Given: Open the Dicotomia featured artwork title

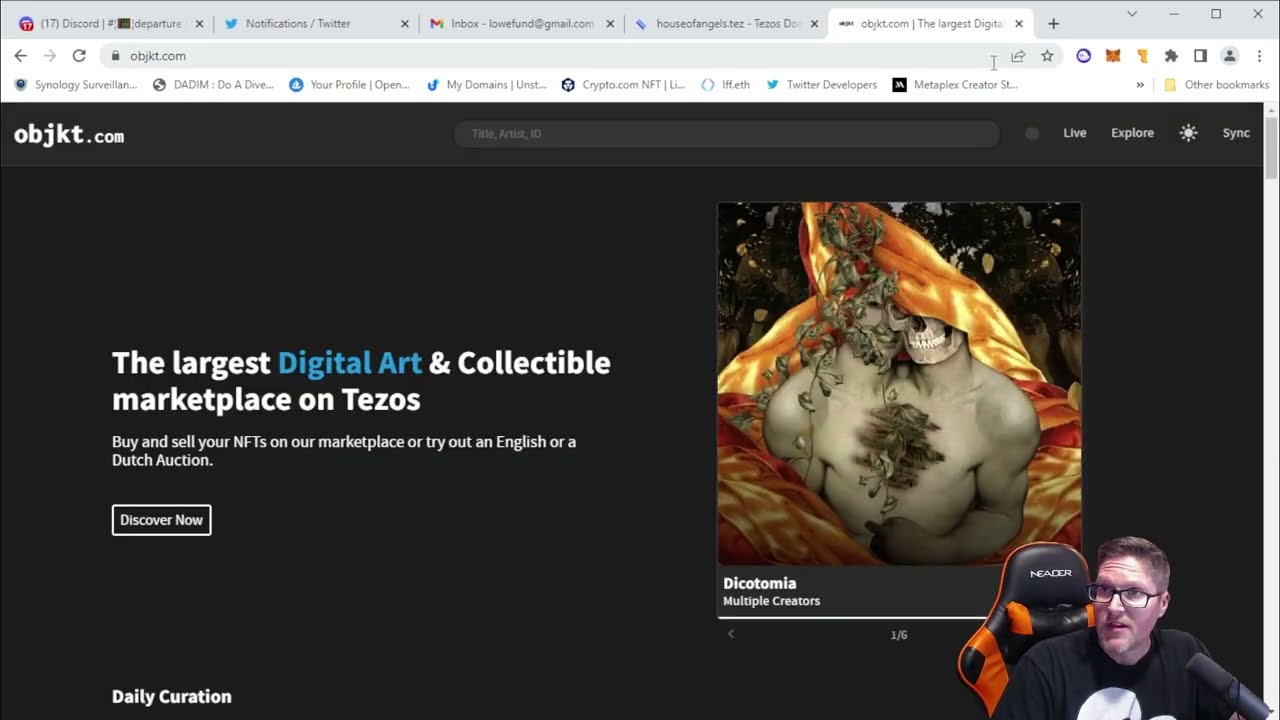Looking at the screenshot, I should point(760,583).
